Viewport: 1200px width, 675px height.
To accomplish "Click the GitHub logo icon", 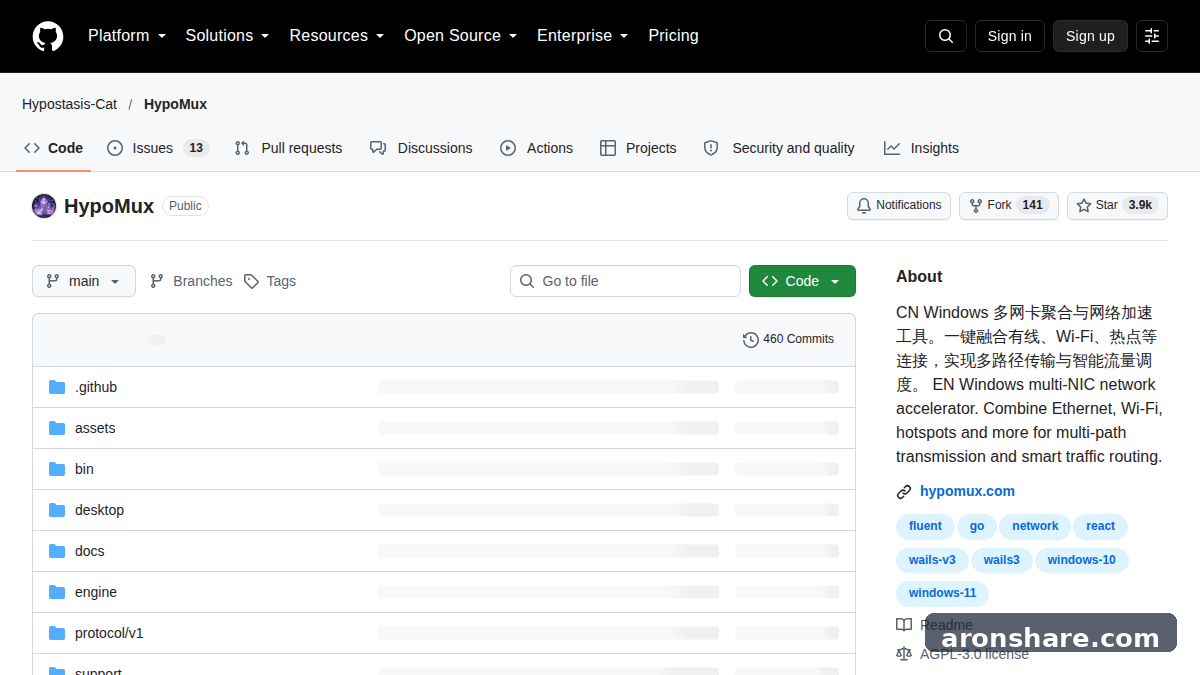I will 48,36.
